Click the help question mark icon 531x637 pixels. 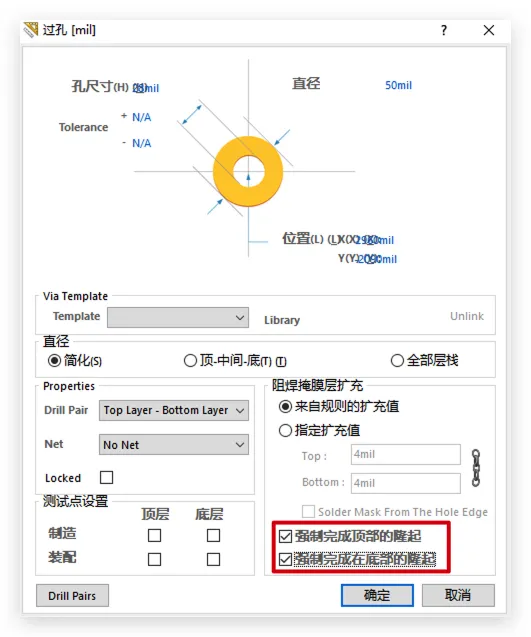(444, 30)
